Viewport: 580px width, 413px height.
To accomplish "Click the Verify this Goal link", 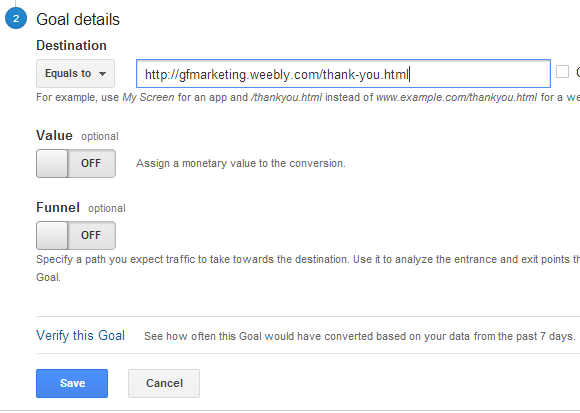I will pos(80,336).
